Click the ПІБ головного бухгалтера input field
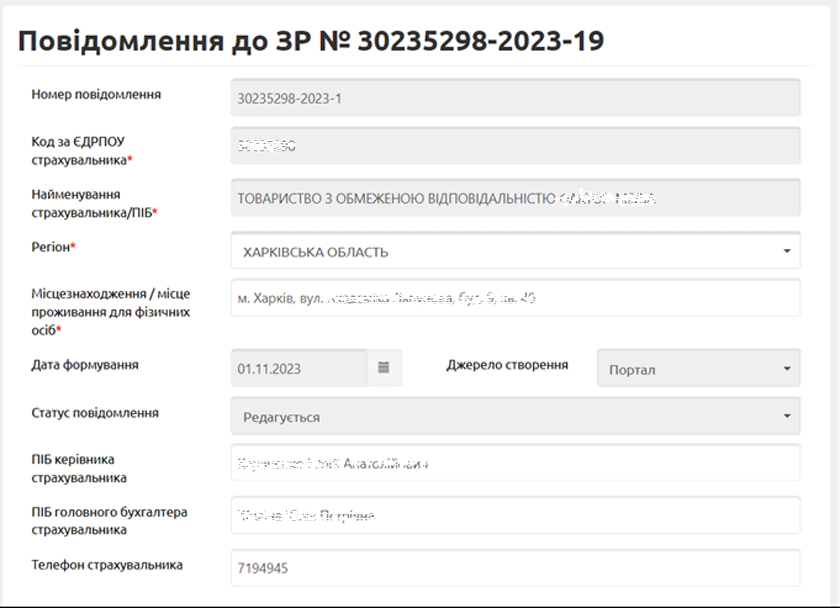Screen dimensions: 840x608 [x=515, y=516]
